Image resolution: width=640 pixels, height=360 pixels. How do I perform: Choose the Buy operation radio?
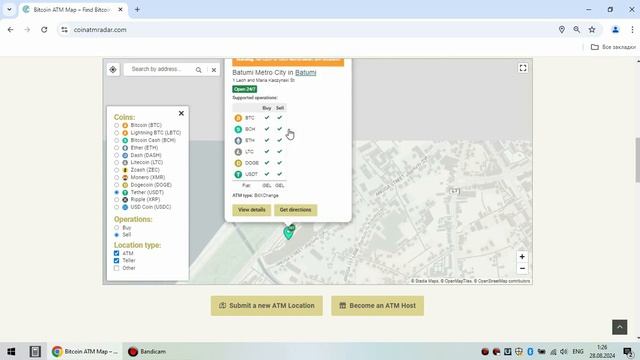point(117,228)
